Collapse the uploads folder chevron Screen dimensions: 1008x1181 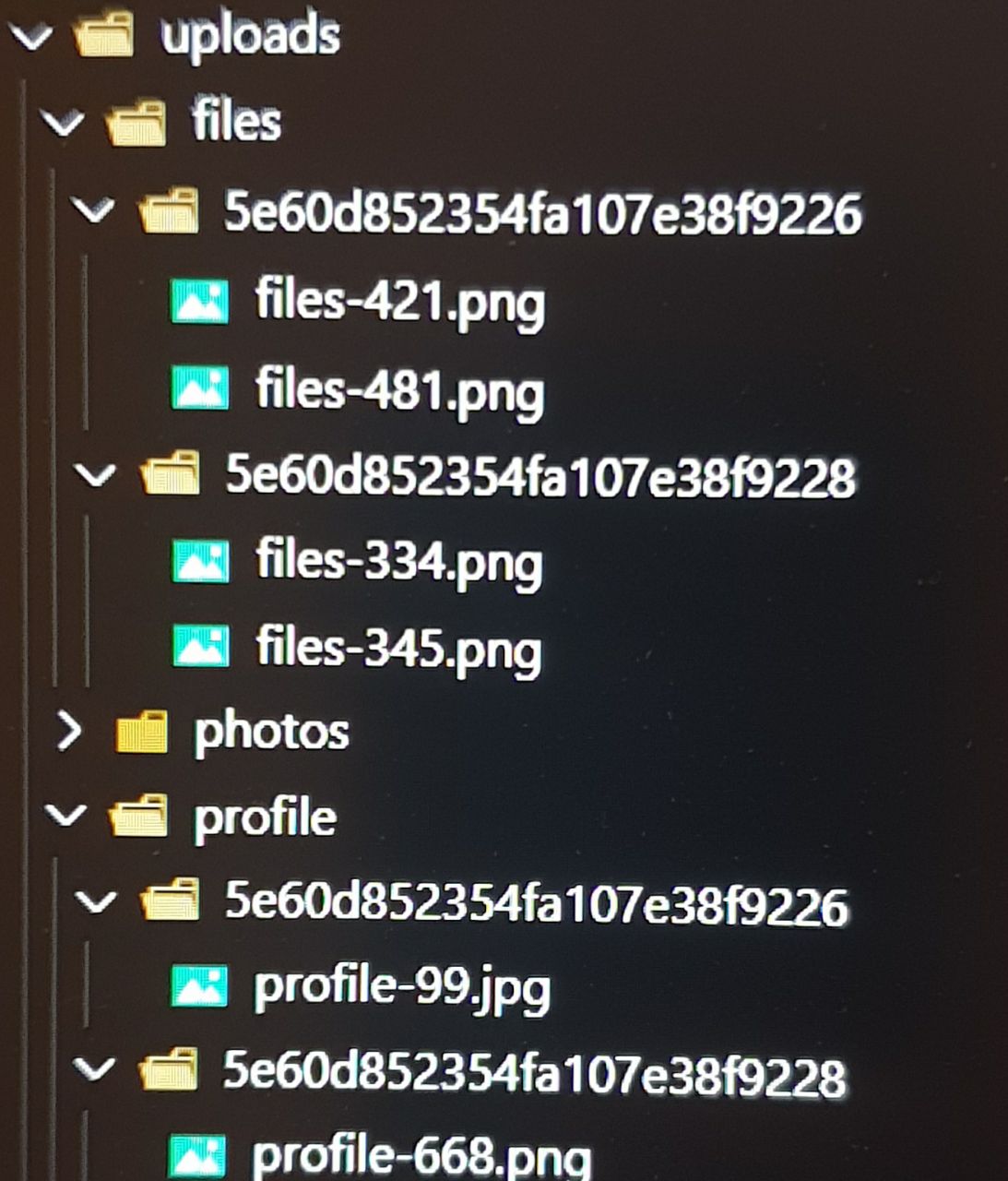30,38
